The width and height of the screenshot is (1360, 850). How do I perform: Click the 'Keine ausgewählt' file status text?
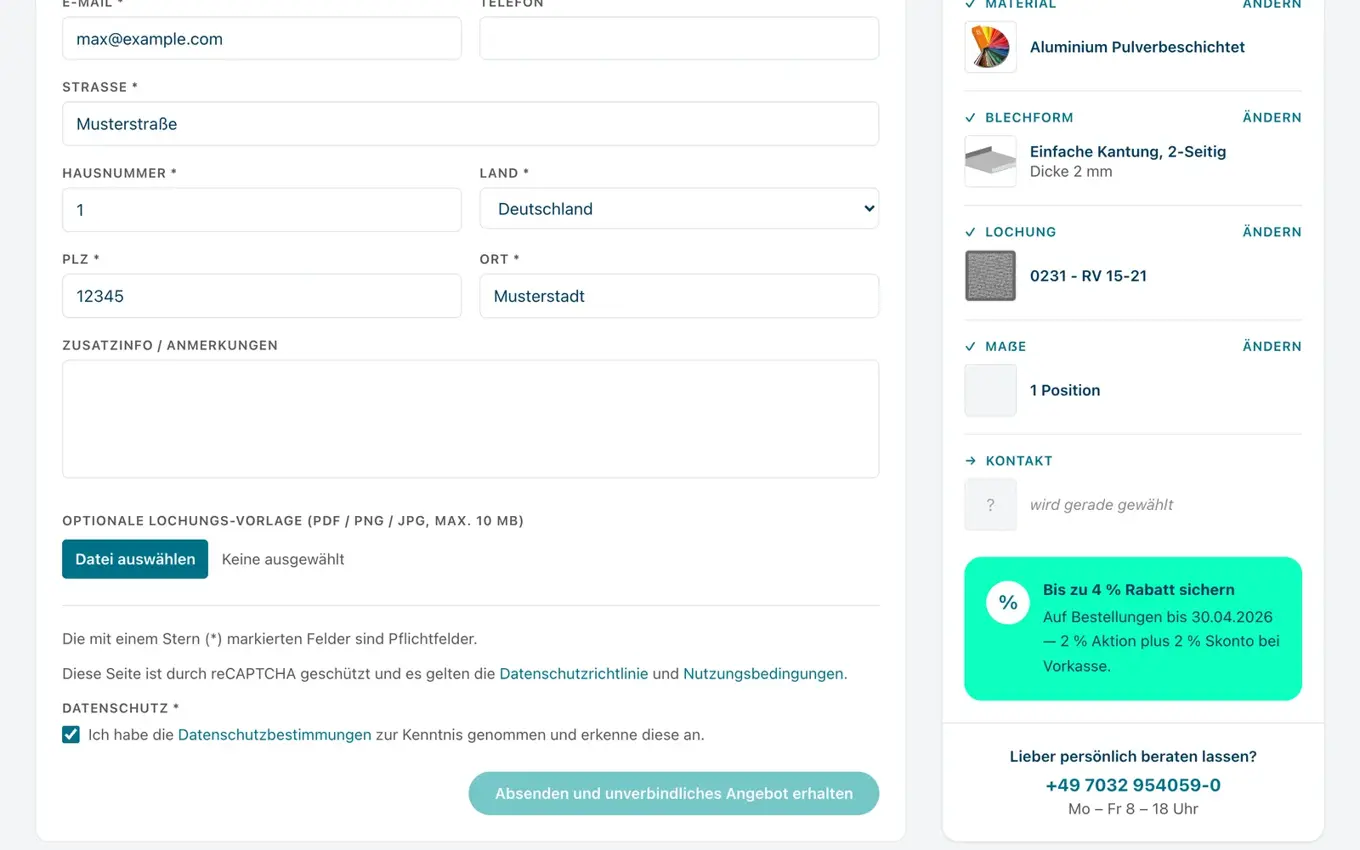pos(283,559)
